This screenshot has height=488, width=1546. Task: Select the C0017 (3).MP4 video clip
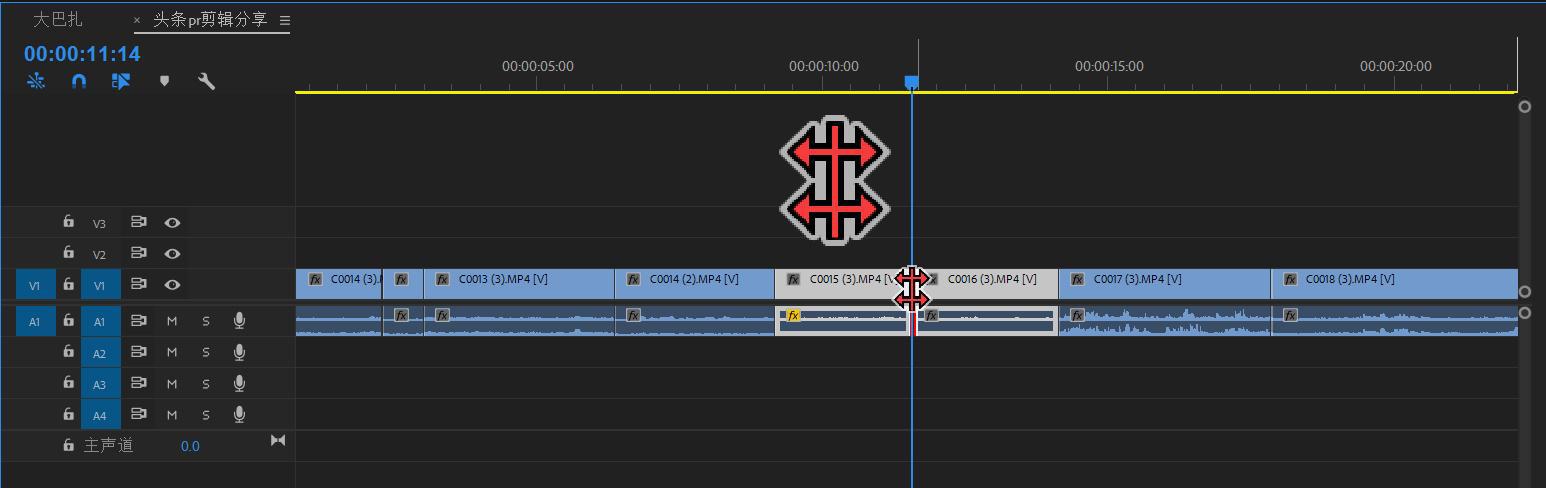[x=1165, y=284]
